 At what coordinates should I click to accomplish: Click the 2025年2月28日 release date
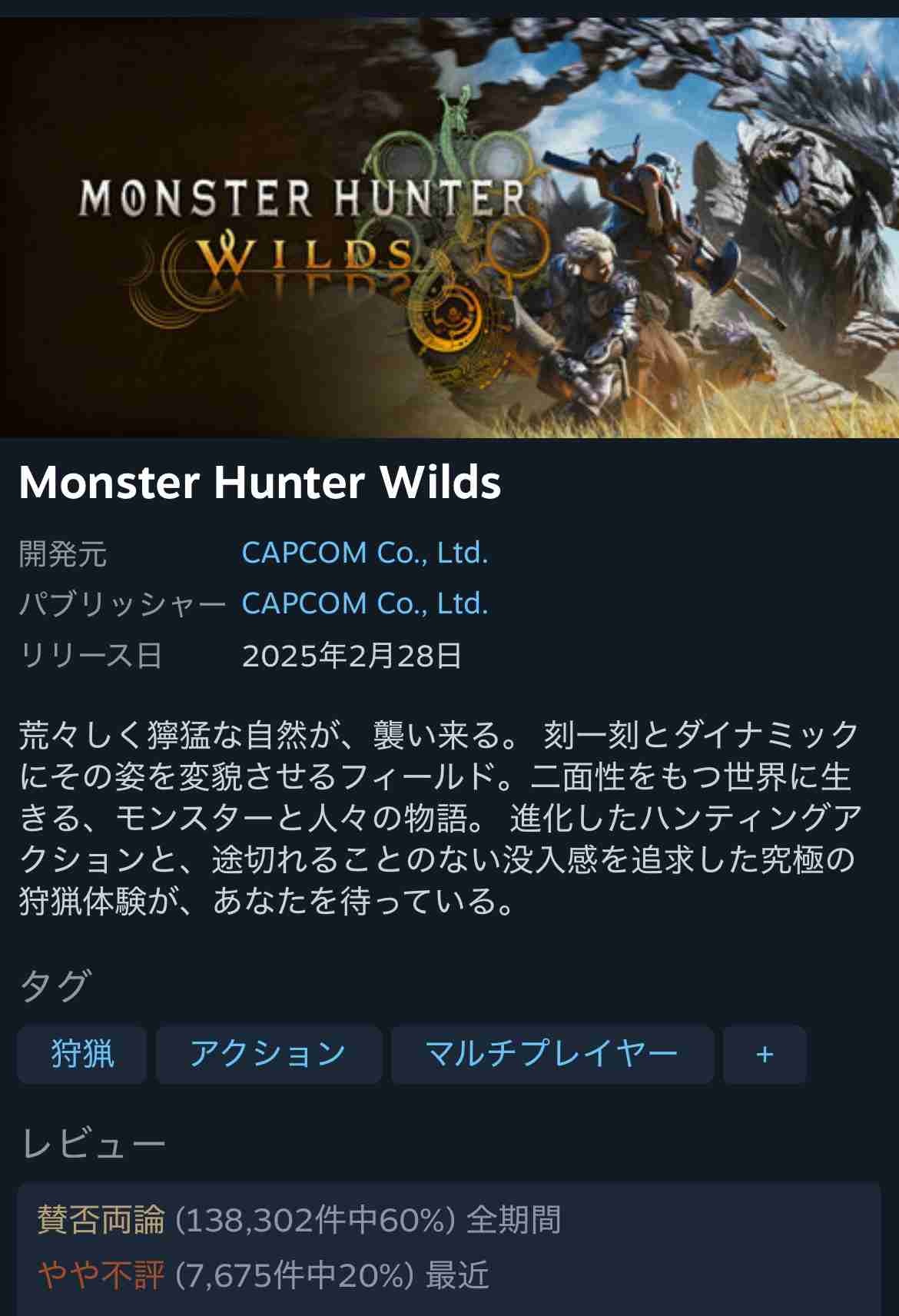352,656
